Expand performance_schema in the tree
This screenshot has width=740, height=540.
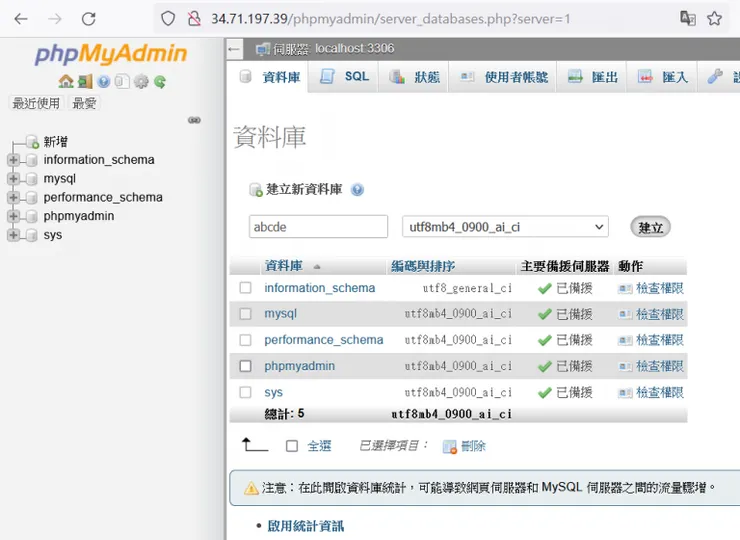tap(13, 197)
